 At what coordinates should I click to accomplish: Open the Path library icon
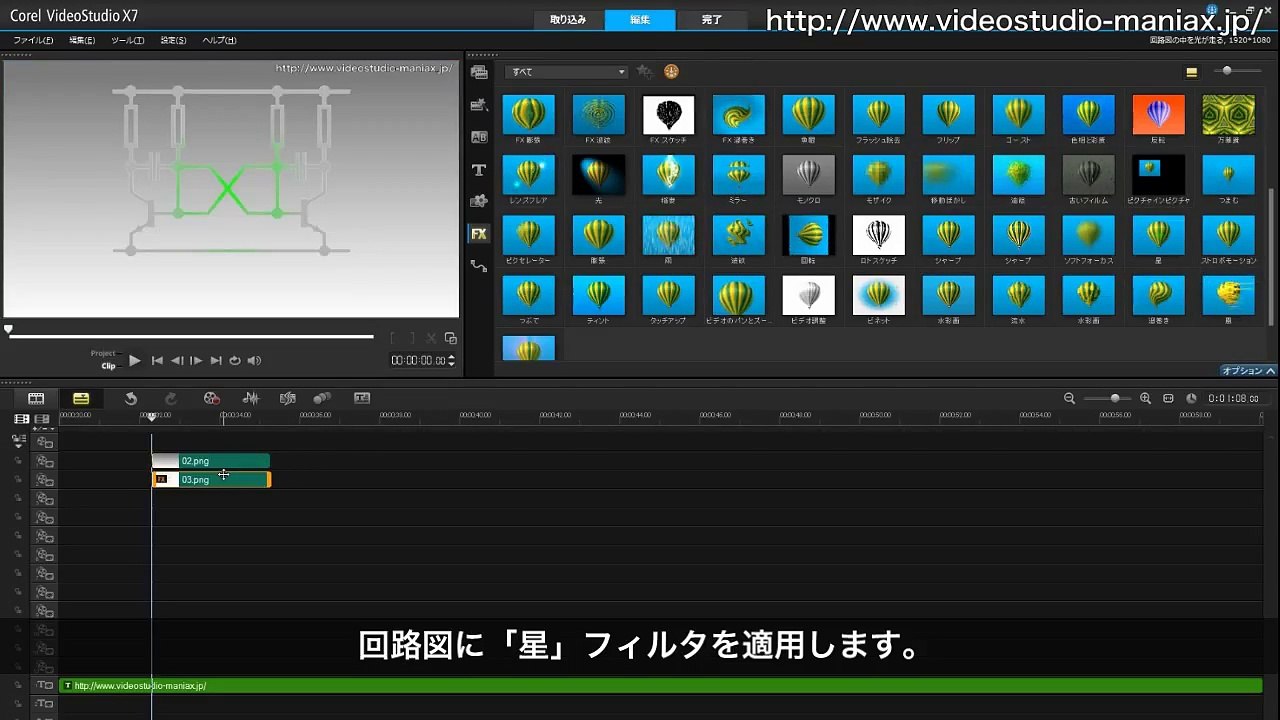479,266
